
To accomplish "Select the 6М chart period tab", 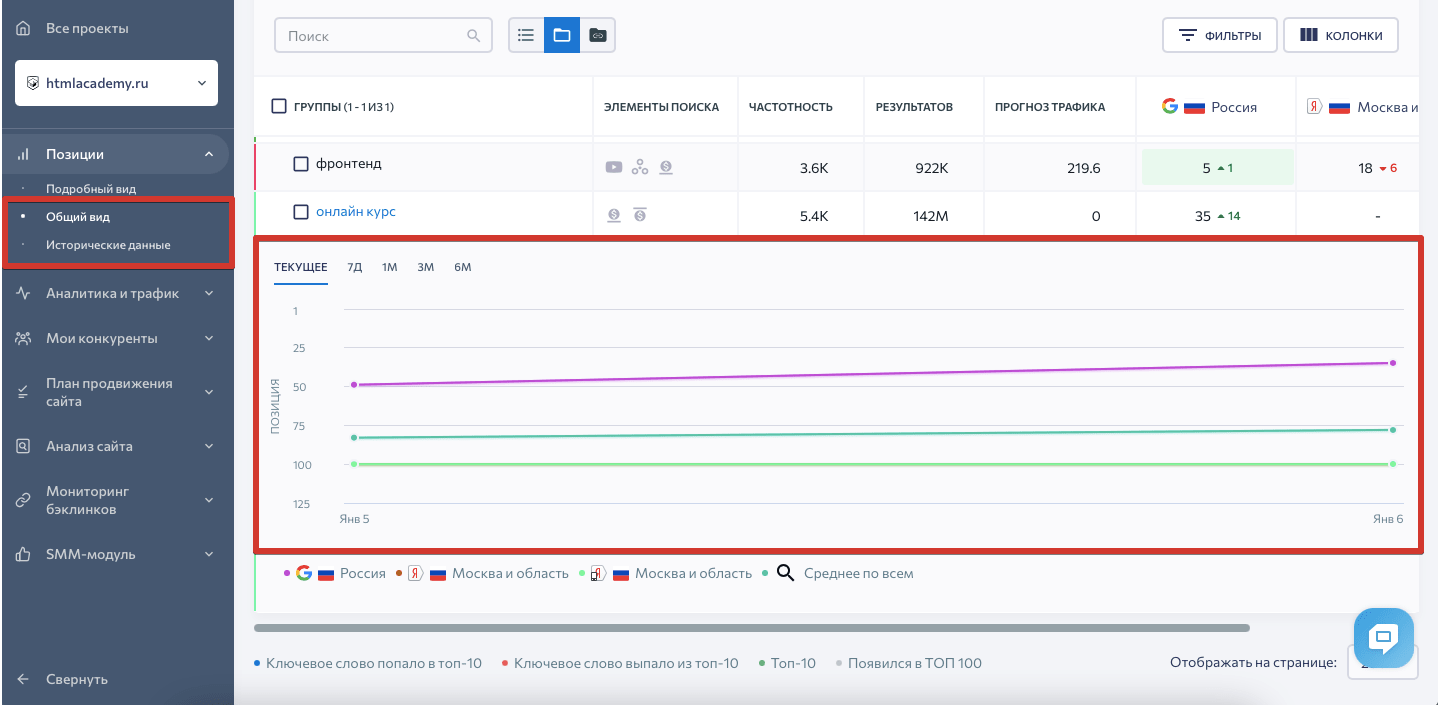I will click(462, 267).
